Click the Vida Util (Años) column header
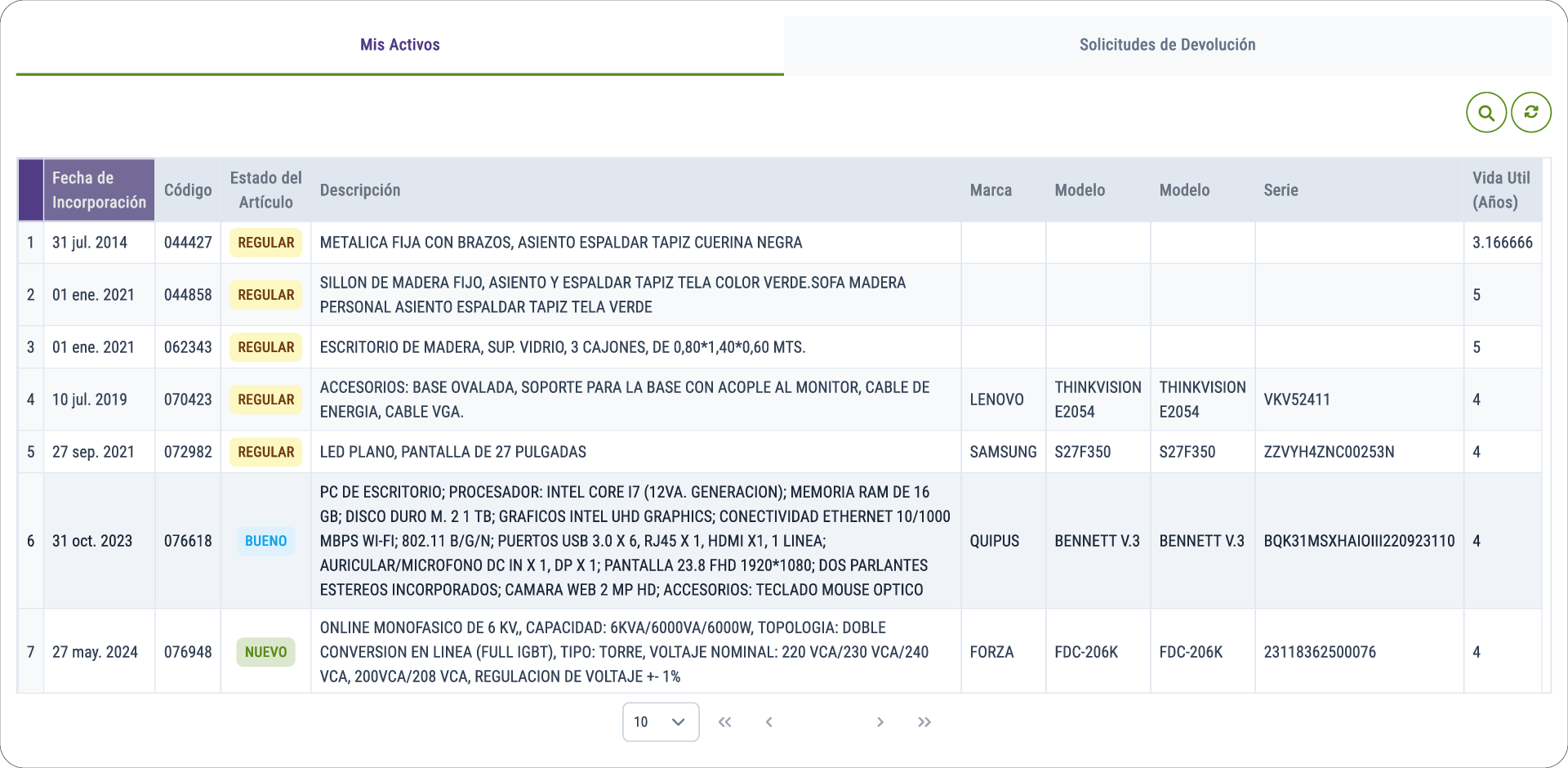The image size is (1568, 768). point(1500,190)
